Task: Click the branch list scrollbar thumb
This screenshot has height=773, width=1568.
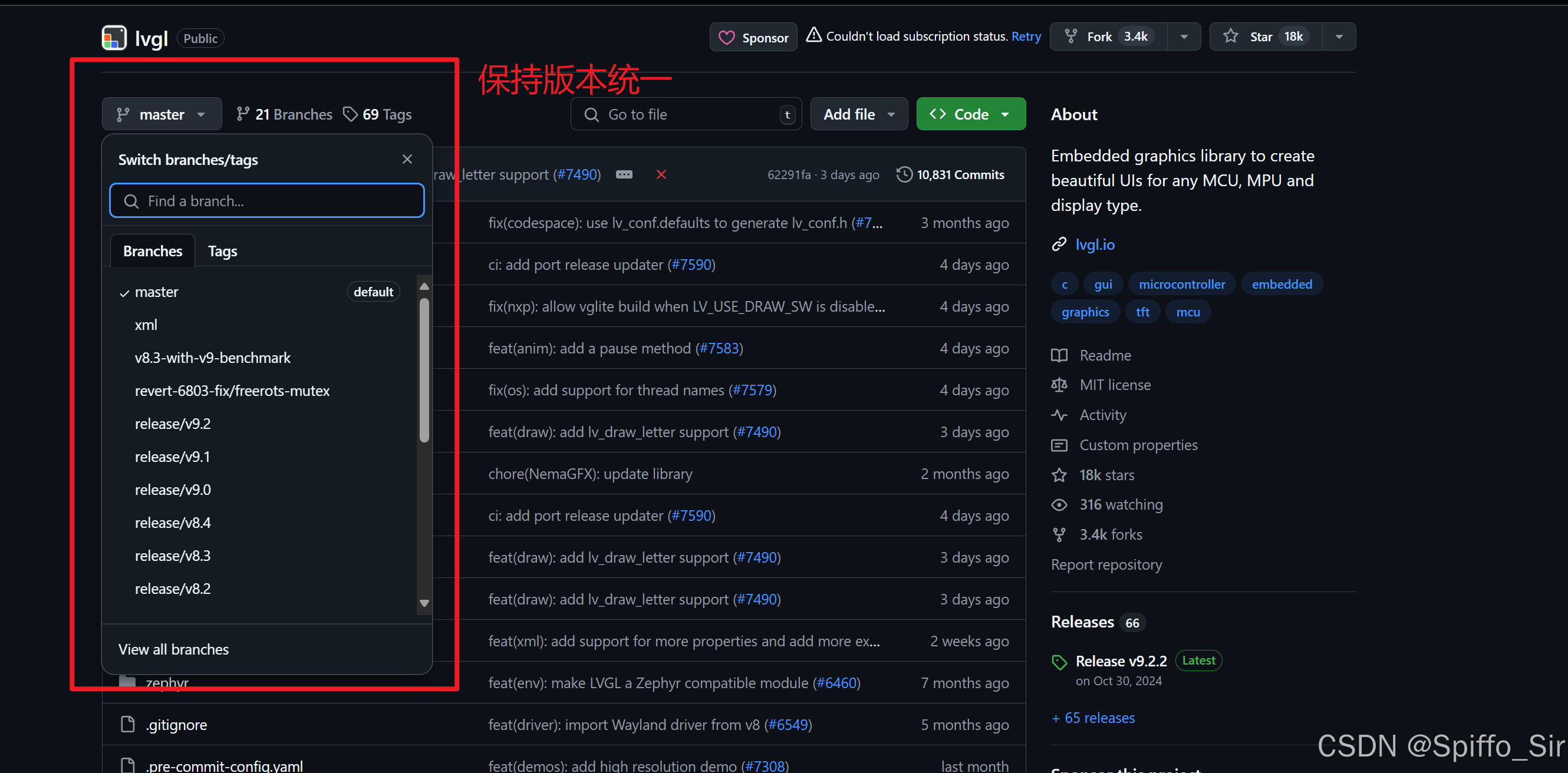Action: click(425, 370)
